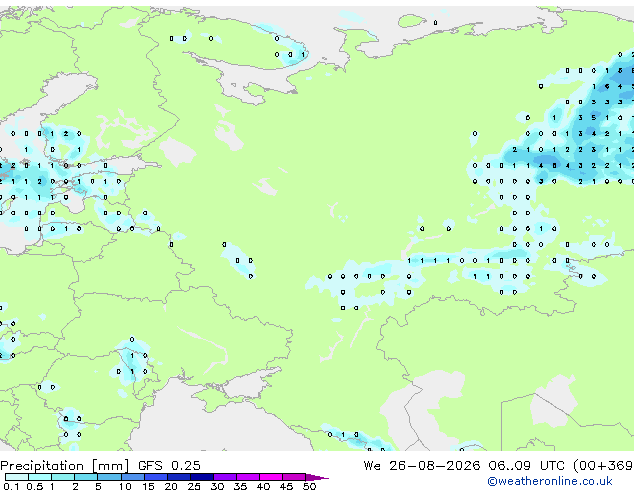Select the 0.1 mm lightest legend swatch
Screen dimensions: 634x490
coord(17,477)
